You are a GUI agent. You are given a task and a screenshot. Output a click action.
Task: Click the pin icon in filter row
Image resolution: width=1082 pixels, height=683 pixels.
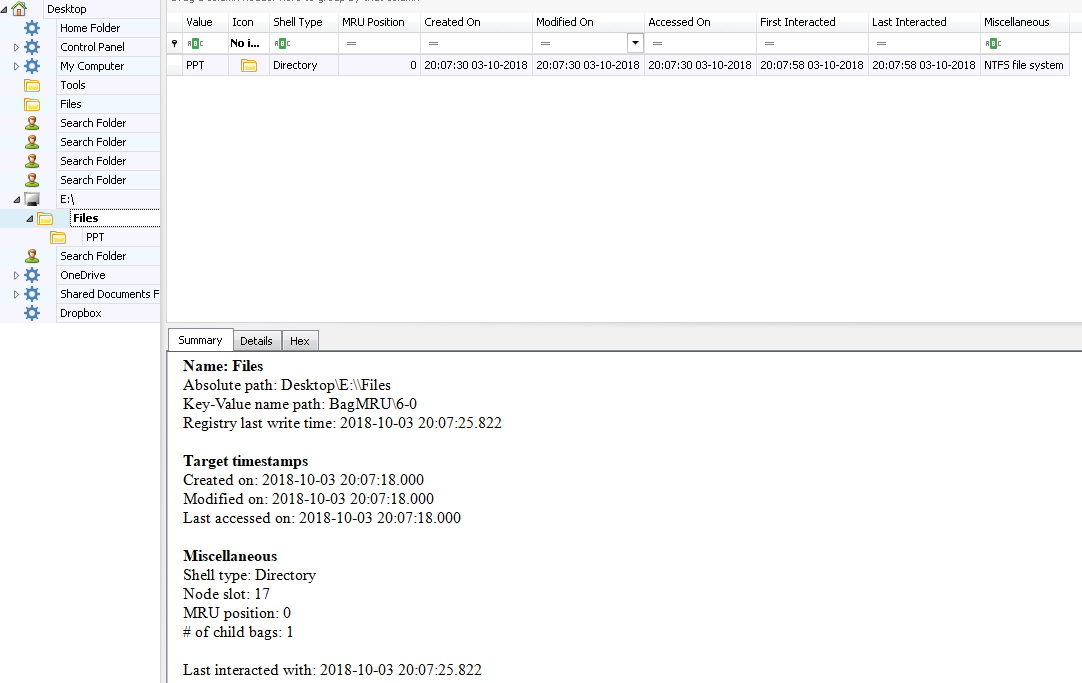[174, 43]
